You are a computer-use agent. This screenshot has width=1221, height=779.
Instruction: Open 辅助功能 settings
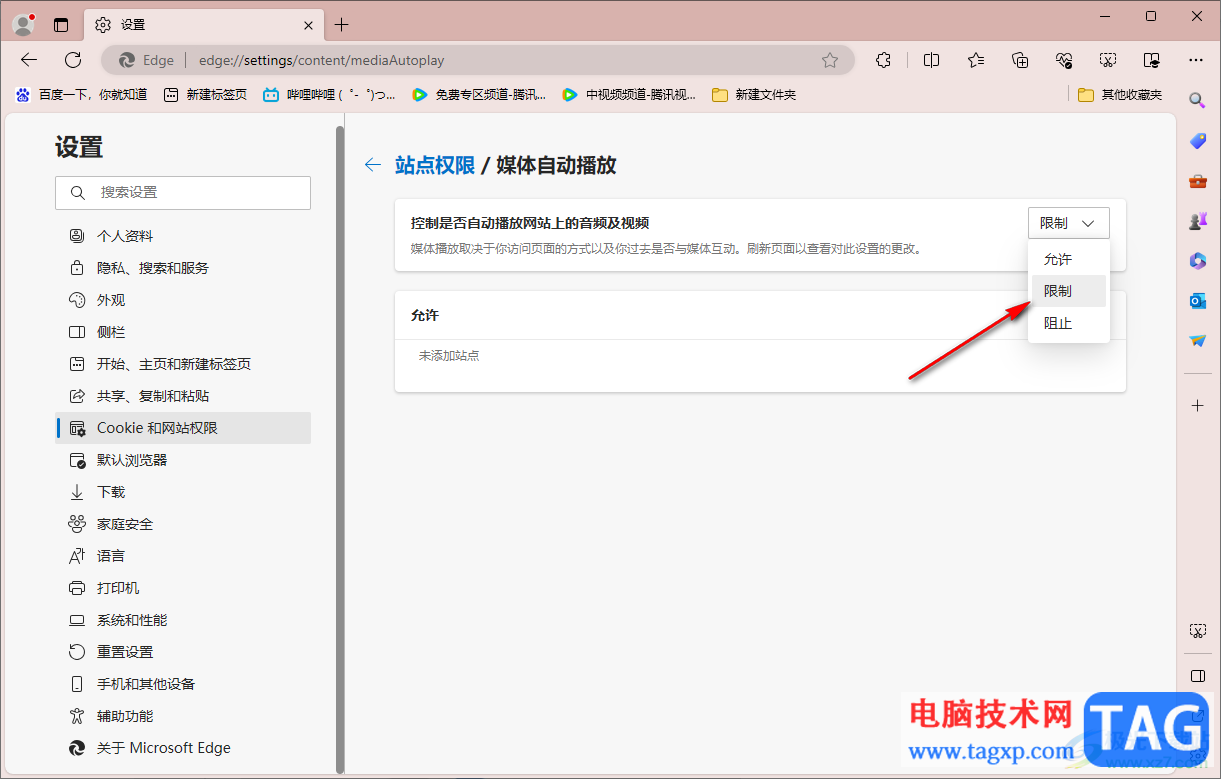pos(183,716)
